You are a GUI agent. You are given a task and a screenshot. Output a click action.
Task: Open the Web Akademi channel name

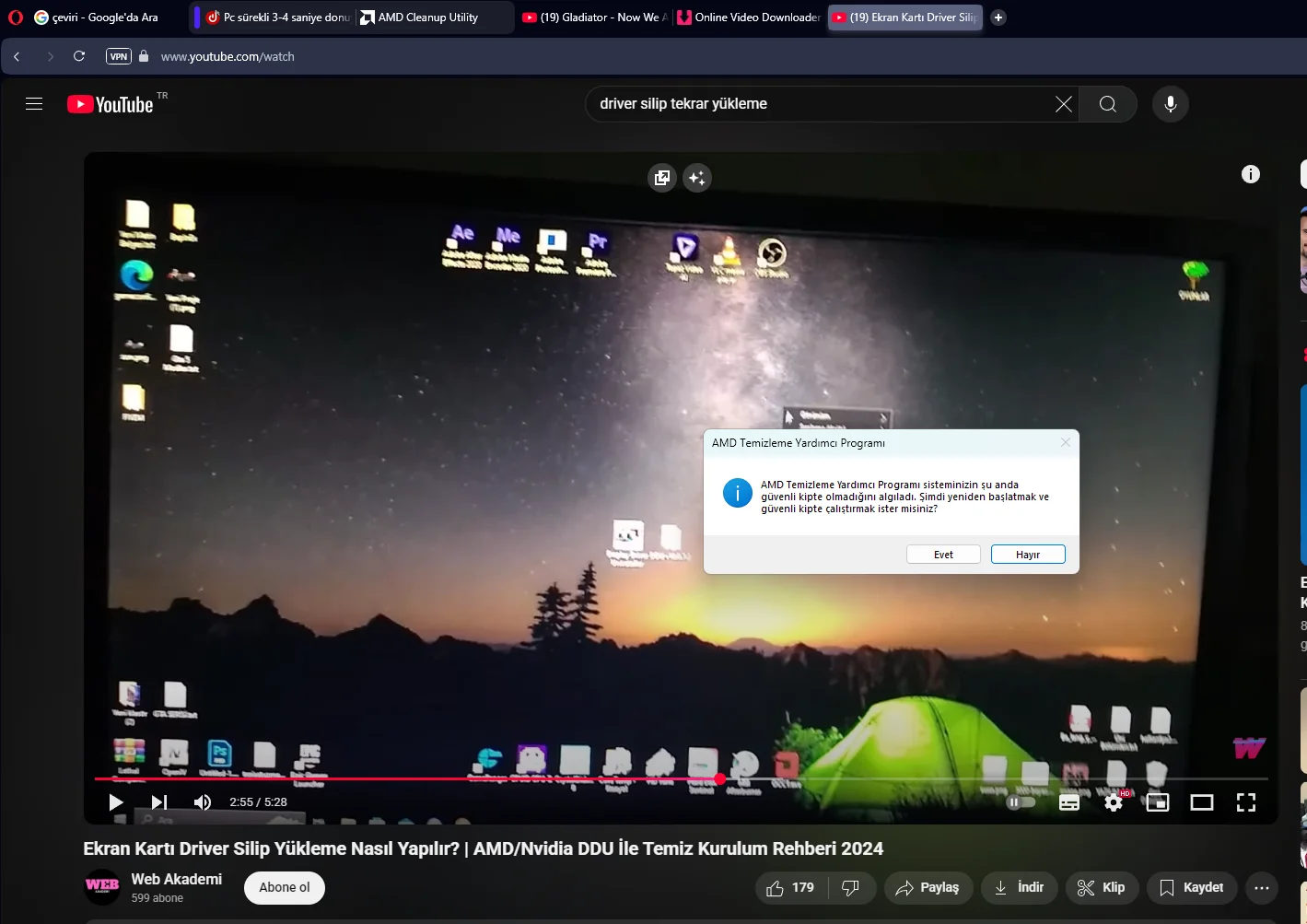coord(177,880)
